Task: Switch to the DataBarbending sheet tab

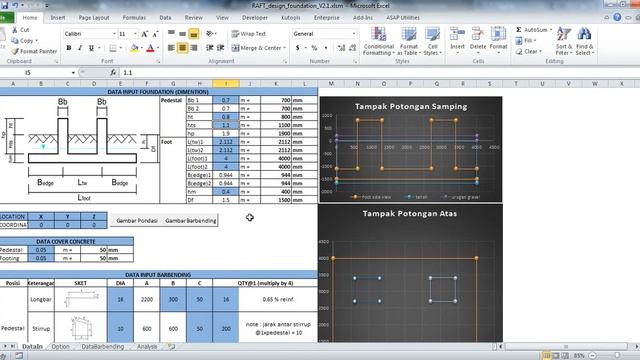Action: (102, 346)
